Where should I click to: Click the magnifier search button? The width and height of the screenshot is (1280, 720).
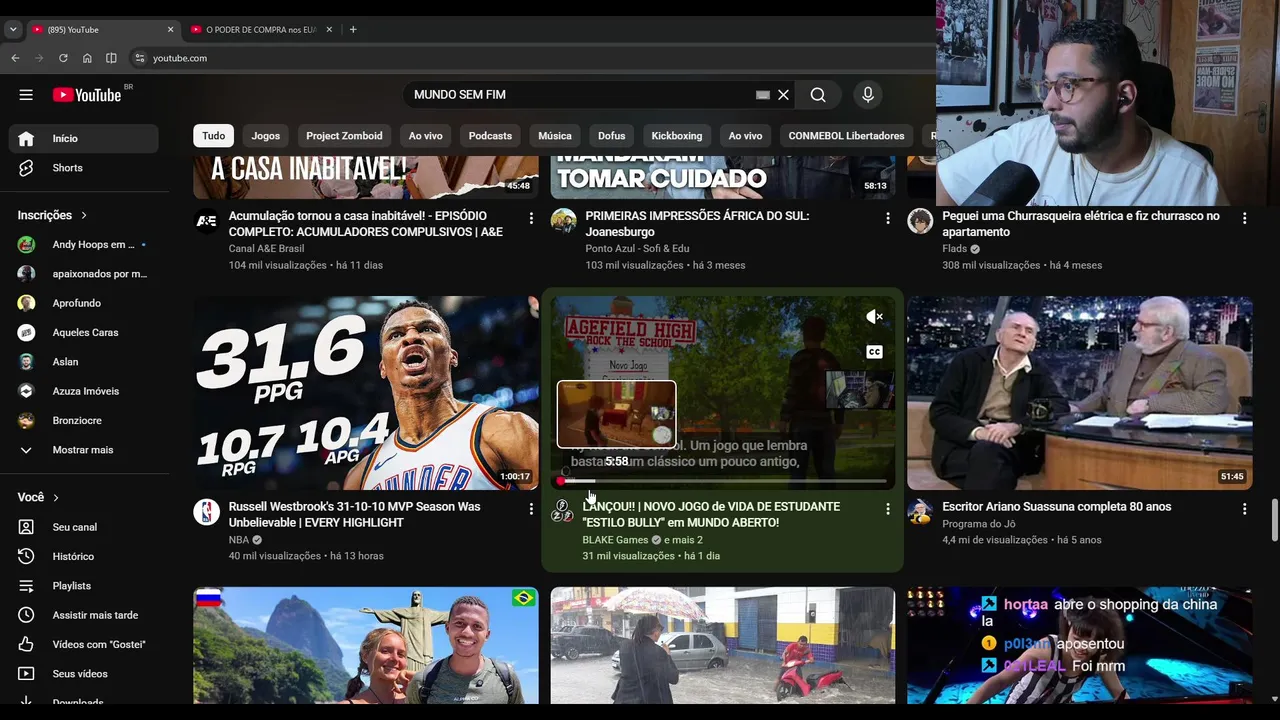tap(818, 95)
